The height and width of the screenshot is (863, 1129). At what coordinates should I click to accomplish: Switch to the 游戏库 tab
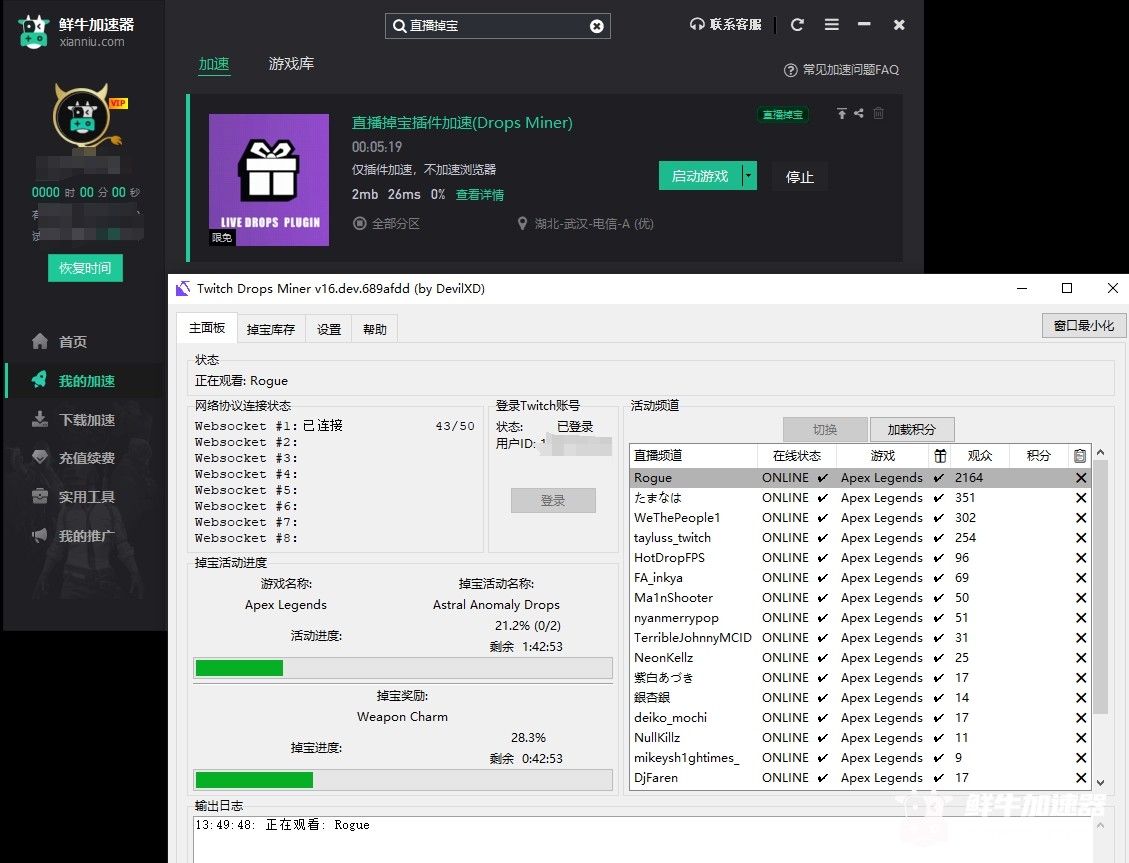point(291,64)
